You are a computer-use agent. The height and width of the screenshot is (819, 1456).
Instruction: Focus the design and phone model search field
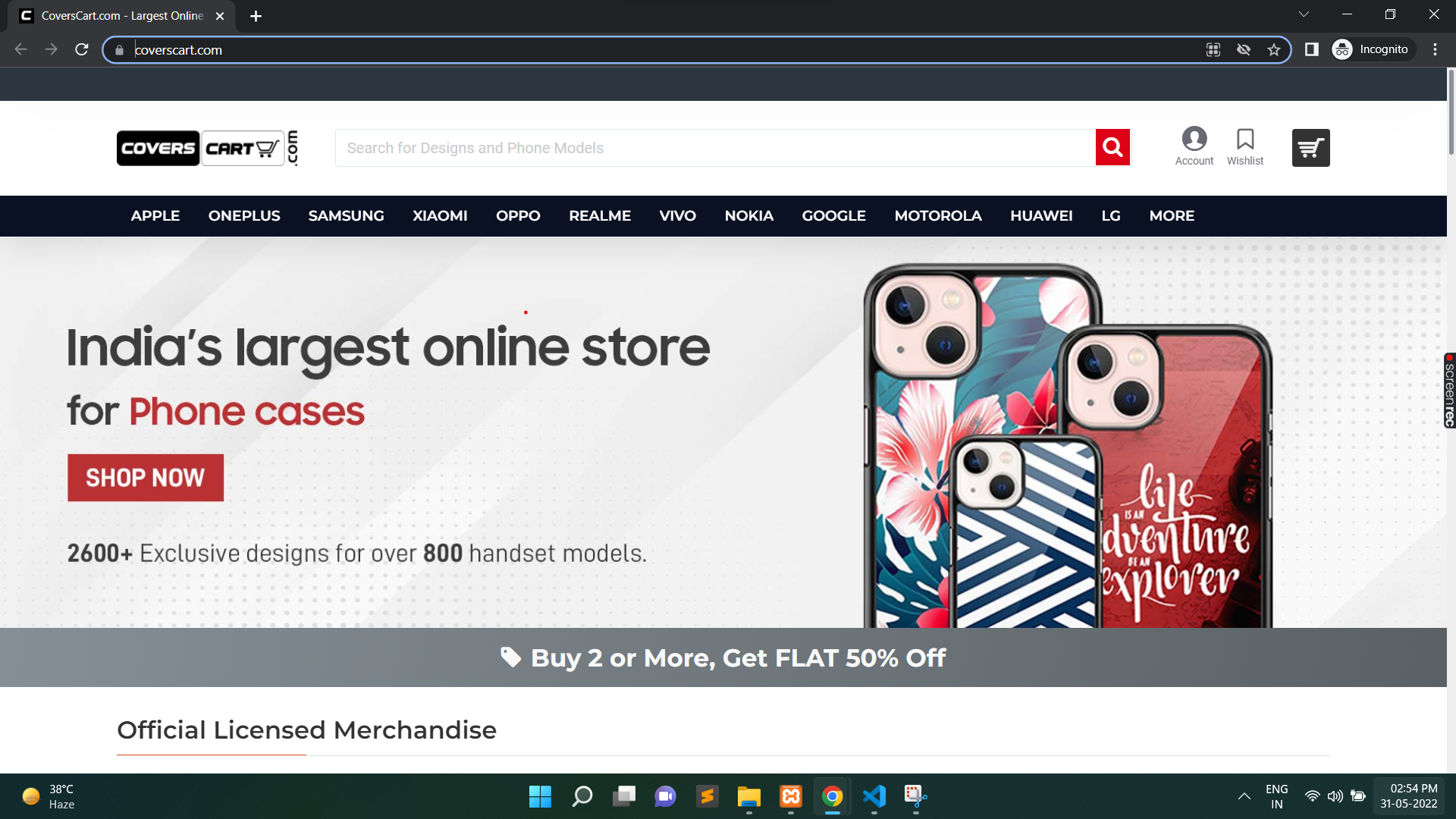click(715, 148)
